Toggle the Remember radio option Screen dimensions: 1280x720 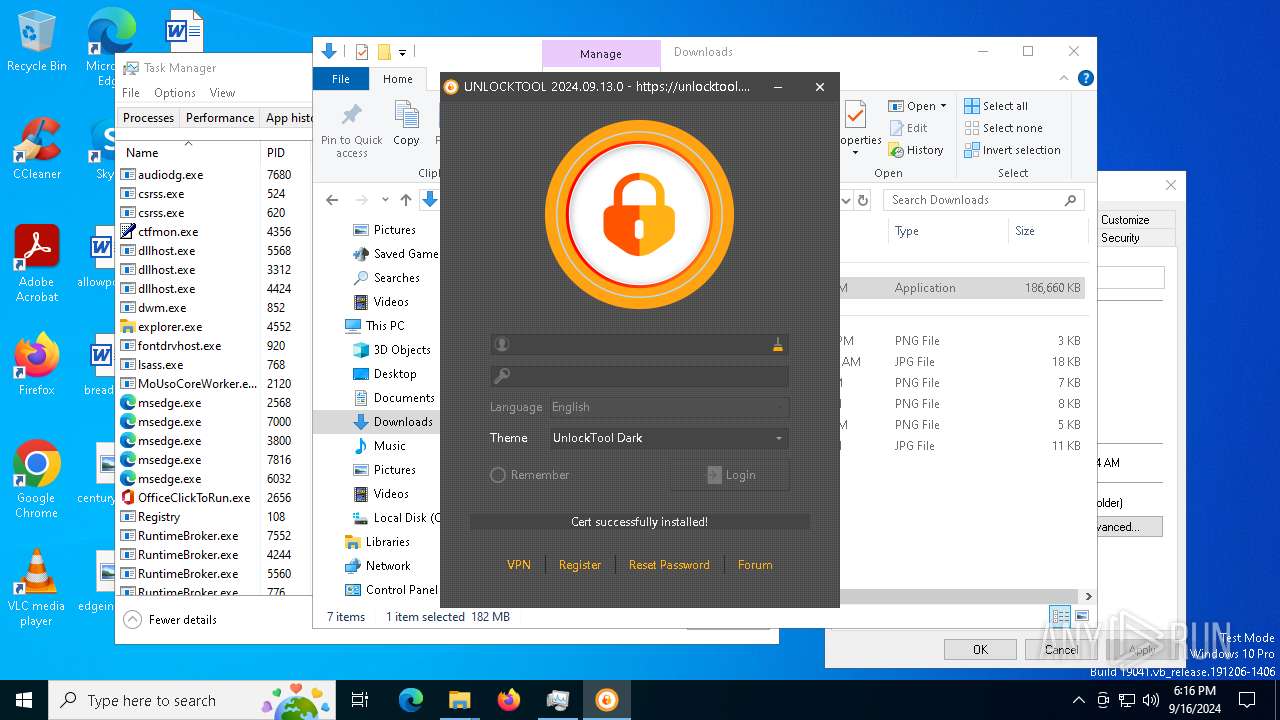tap(498, 475)
